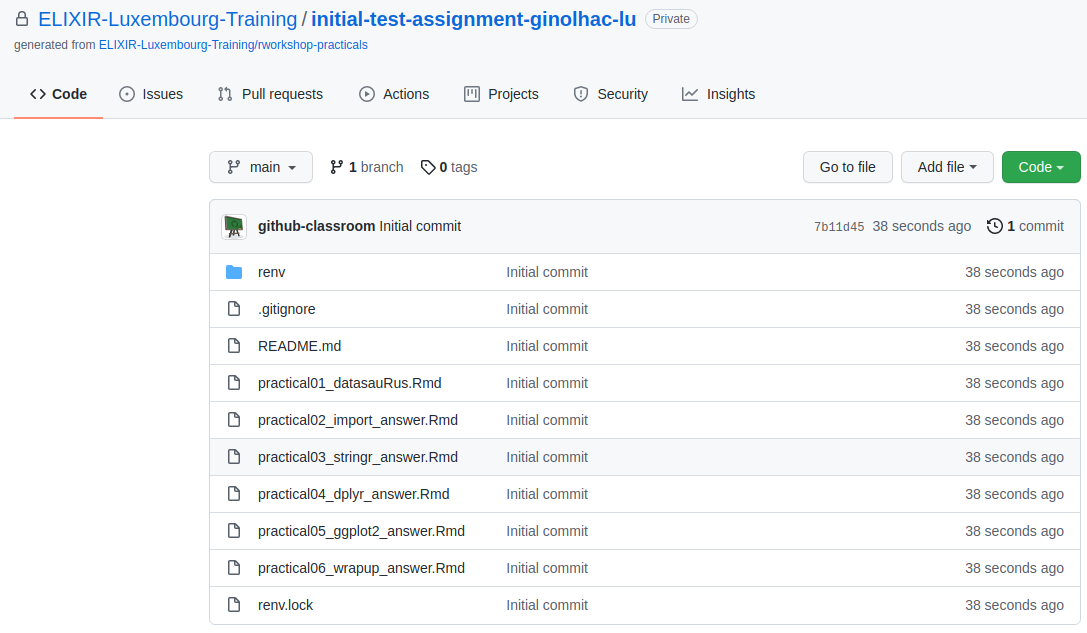Open the green Code dropdown
The width and height of the screenshot is (1087, 633).
[x=1040, y=167]
